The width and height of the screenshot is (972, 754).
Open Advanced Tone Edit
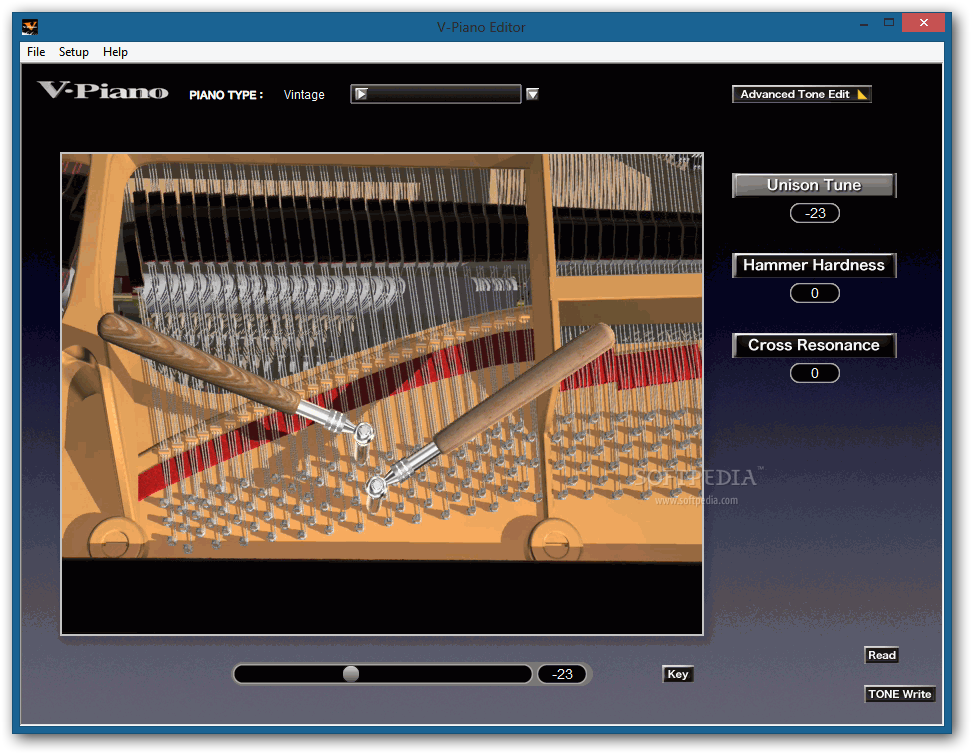tap(802, 94)
